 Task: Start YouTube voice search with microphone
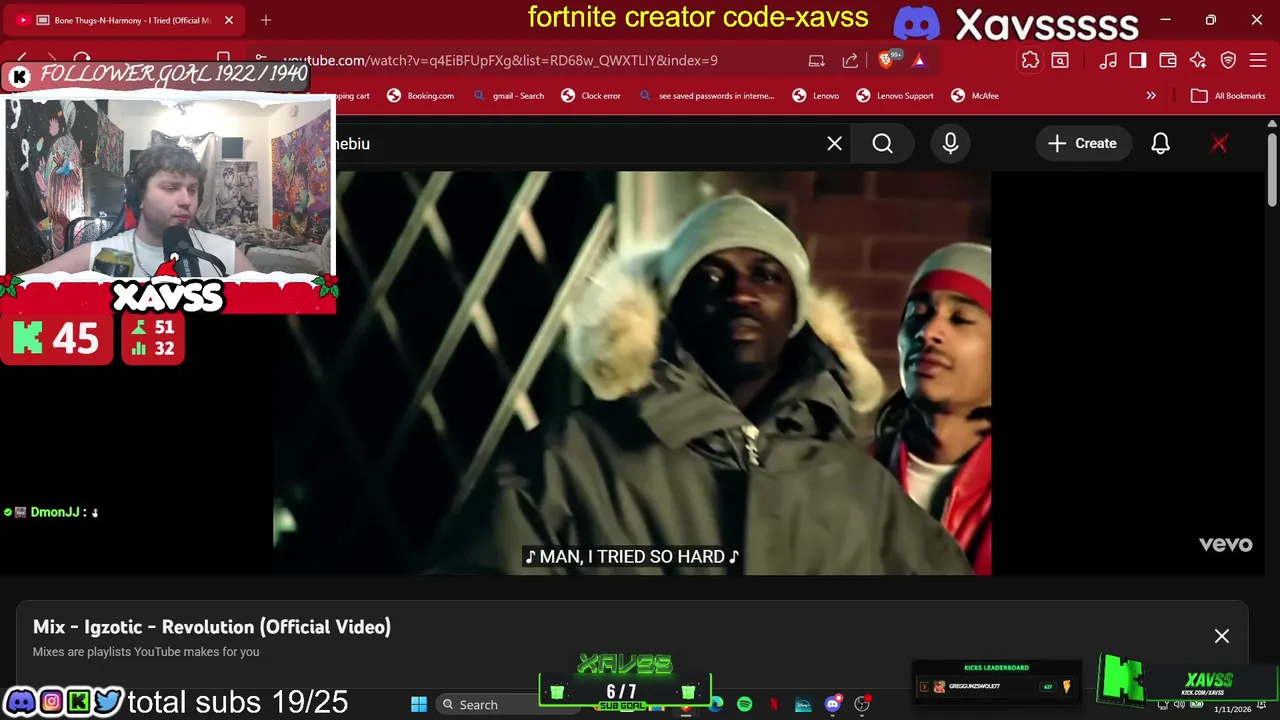(x=950, y=144)
